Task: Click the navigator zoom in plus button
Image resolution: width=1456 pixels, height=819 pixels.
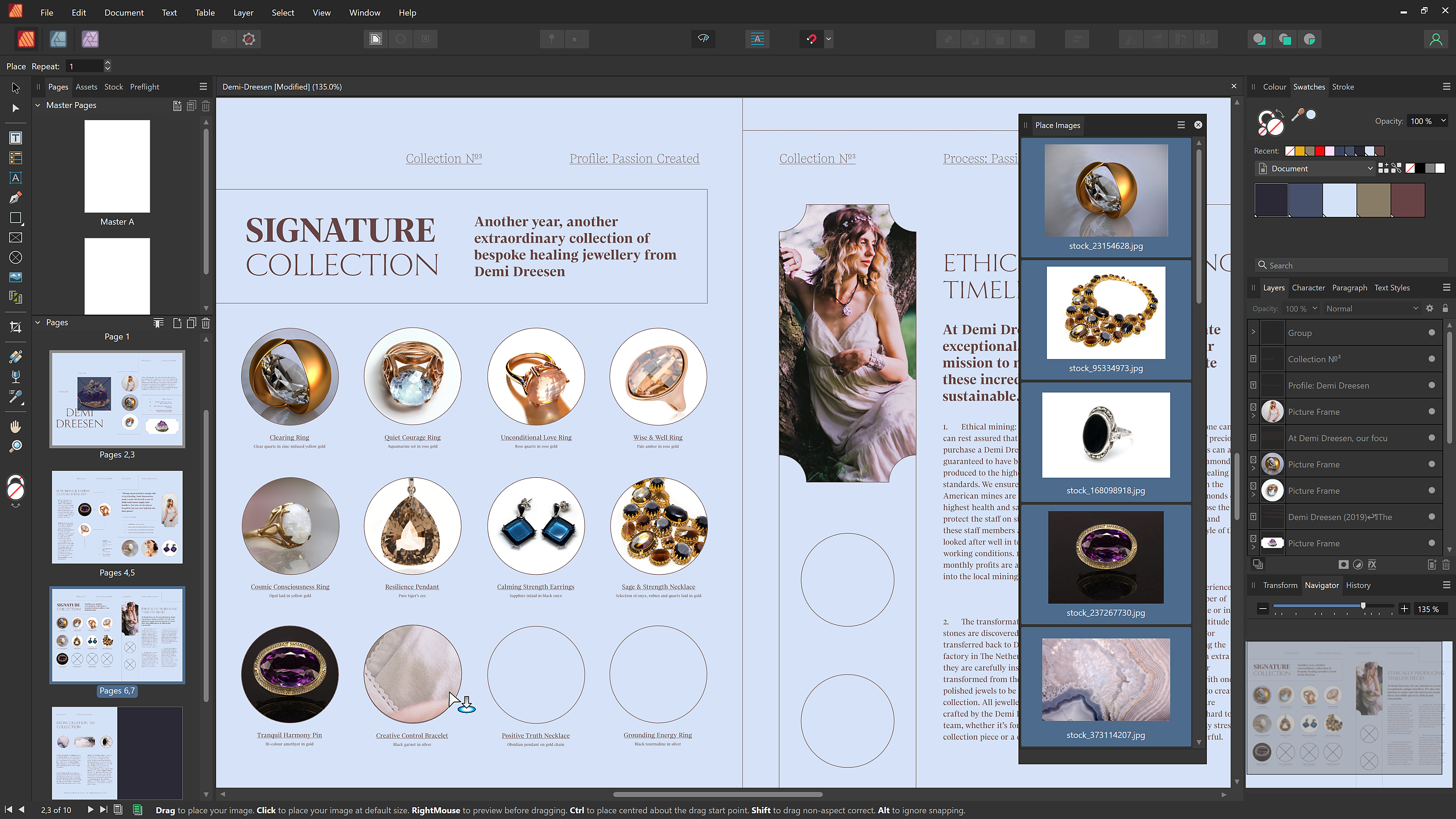Action: click(1404, 609)
